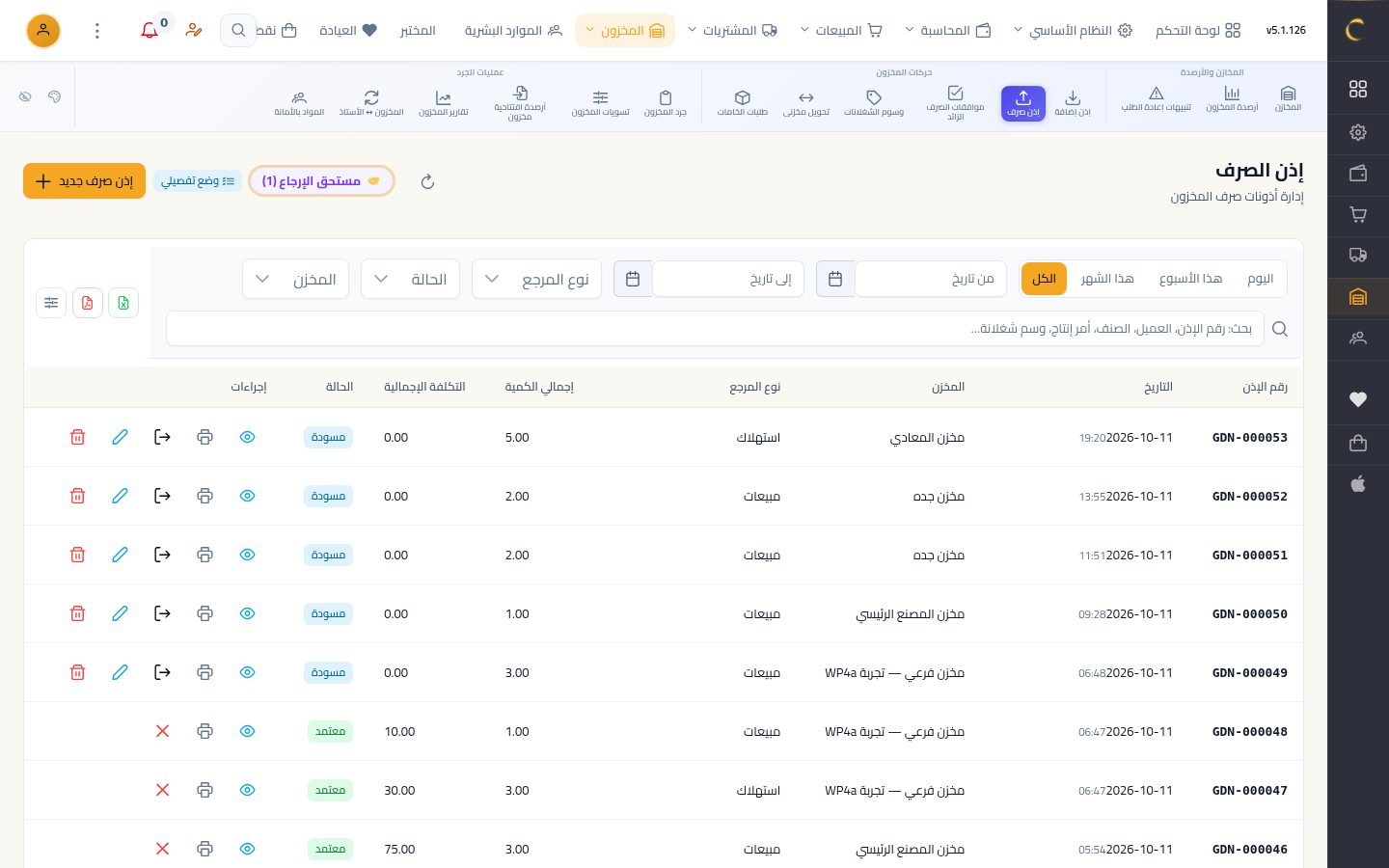
Task: Delete the GDN-000053 draft
Action: [x=77, y=437]
